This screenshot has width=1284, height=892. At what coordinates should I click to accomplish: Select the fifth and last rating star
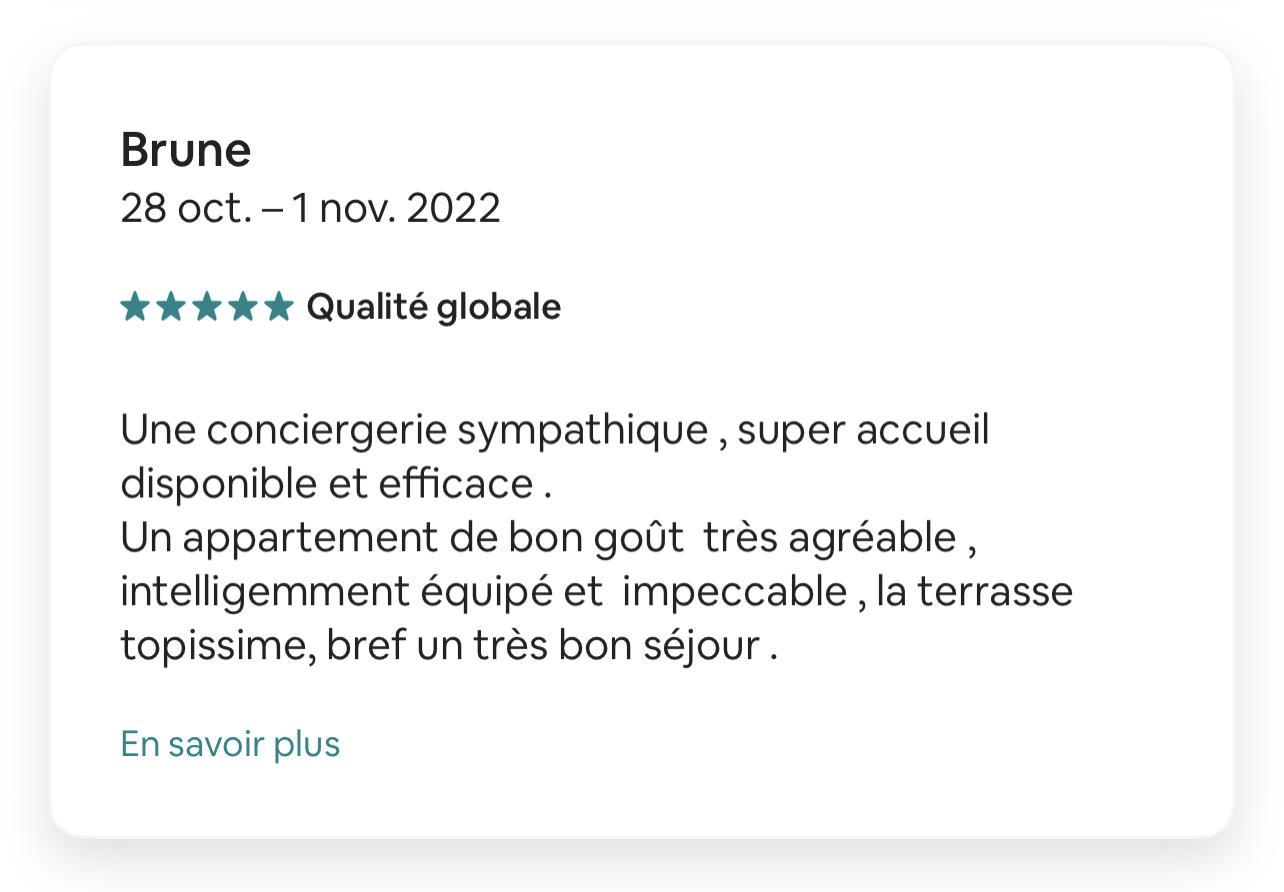(x=279, y=307)
